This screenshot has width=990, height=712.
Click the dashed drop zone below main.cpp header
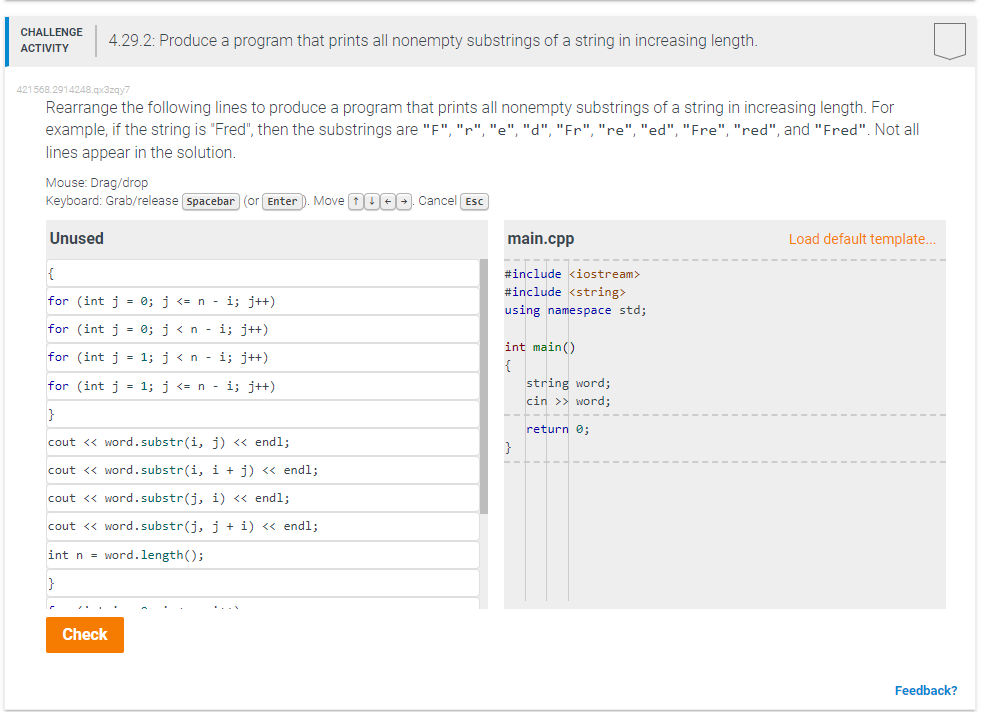[720, 259]
